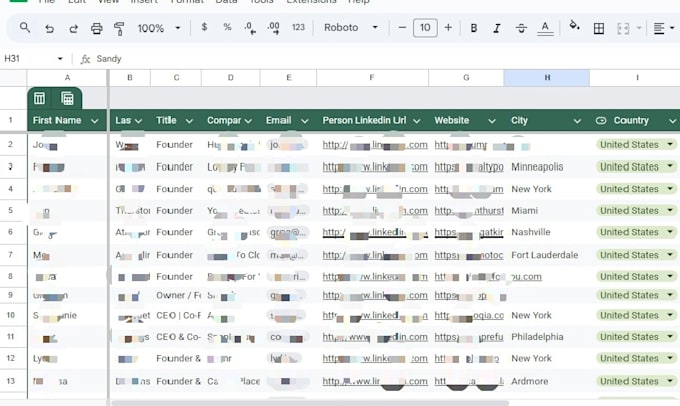Toggle italic formatting
Screen dimensions: 680x406
tap(497, 28)
